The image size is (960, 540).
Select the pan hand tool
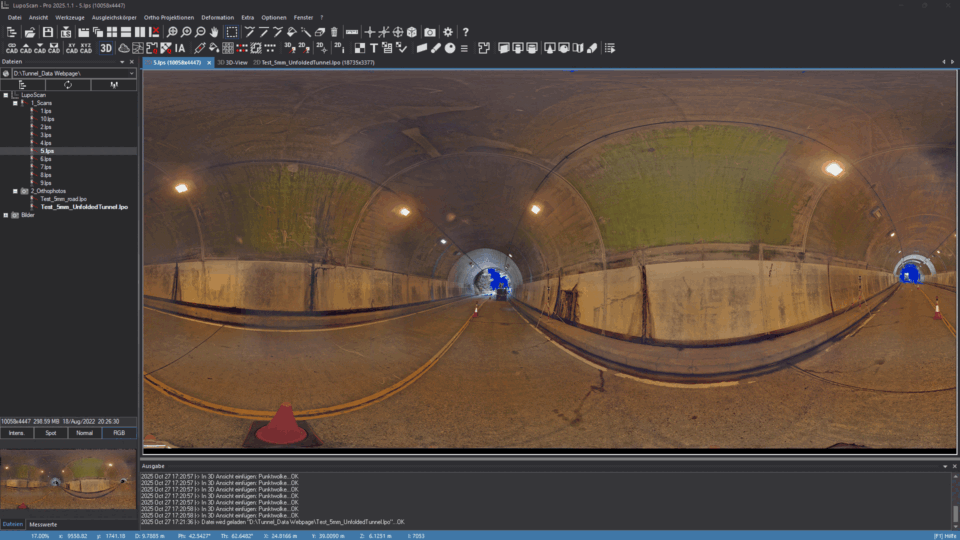[214, 32]
